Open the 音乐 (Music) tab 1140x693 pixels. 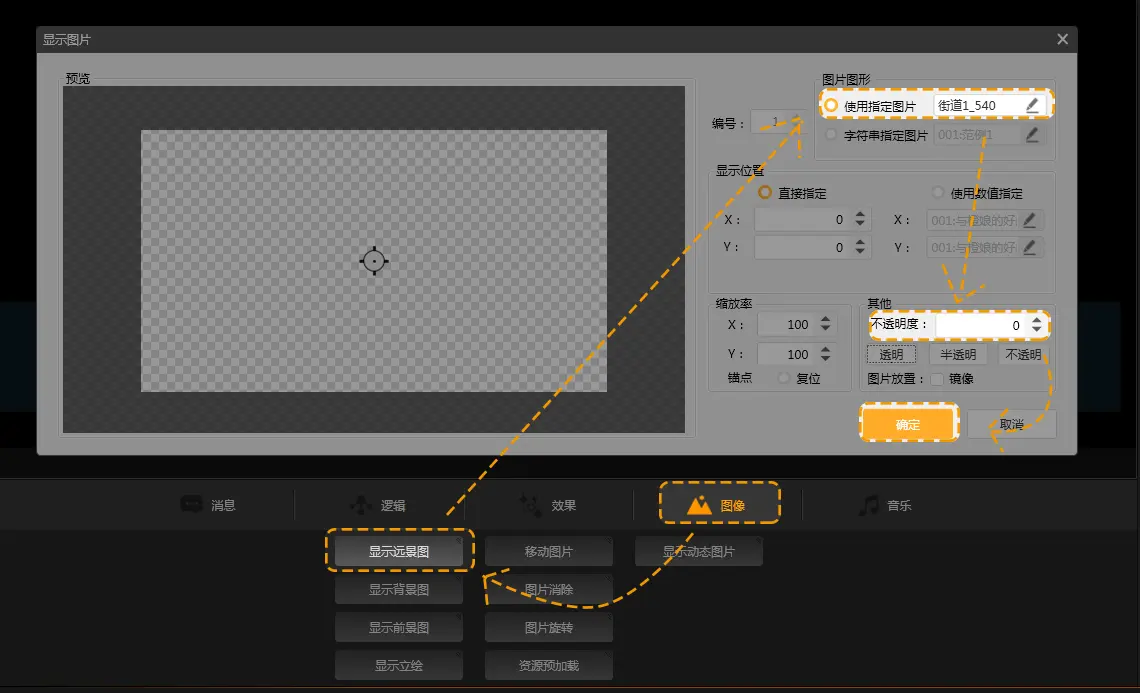tap(884, 505)
